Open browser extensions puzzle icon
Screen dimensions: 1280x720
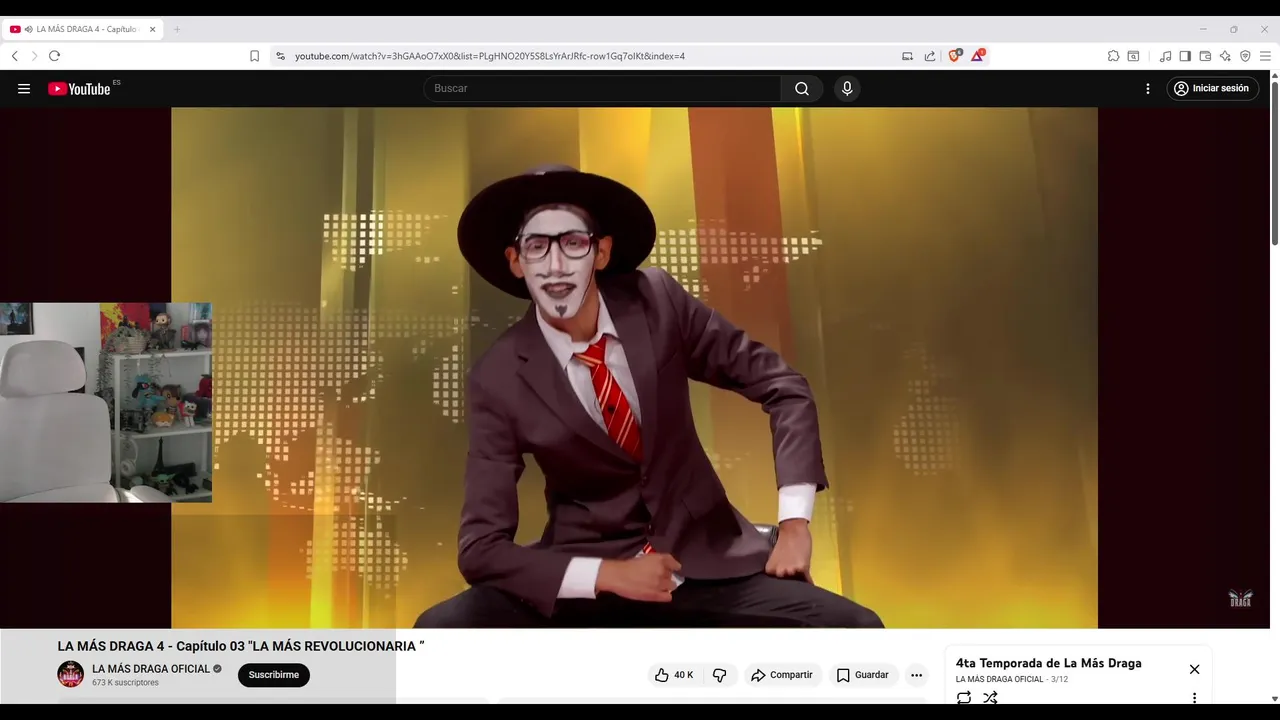coord(1113,56)
